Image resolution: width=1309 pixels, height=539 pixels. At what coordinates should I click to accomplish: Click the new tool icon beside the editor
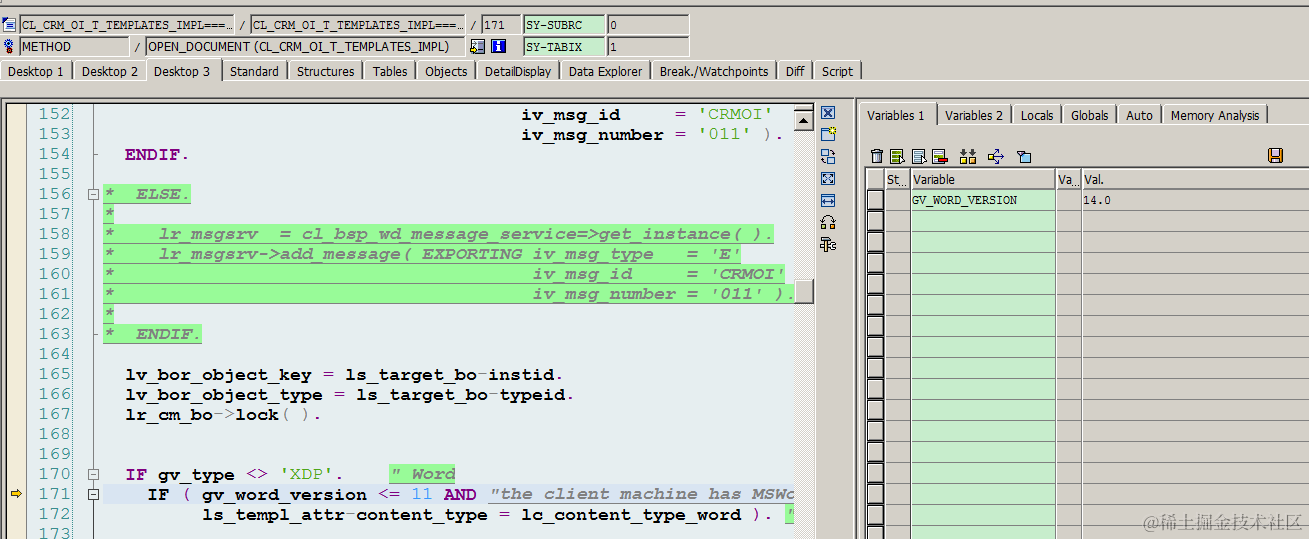[x=828, y=134]
